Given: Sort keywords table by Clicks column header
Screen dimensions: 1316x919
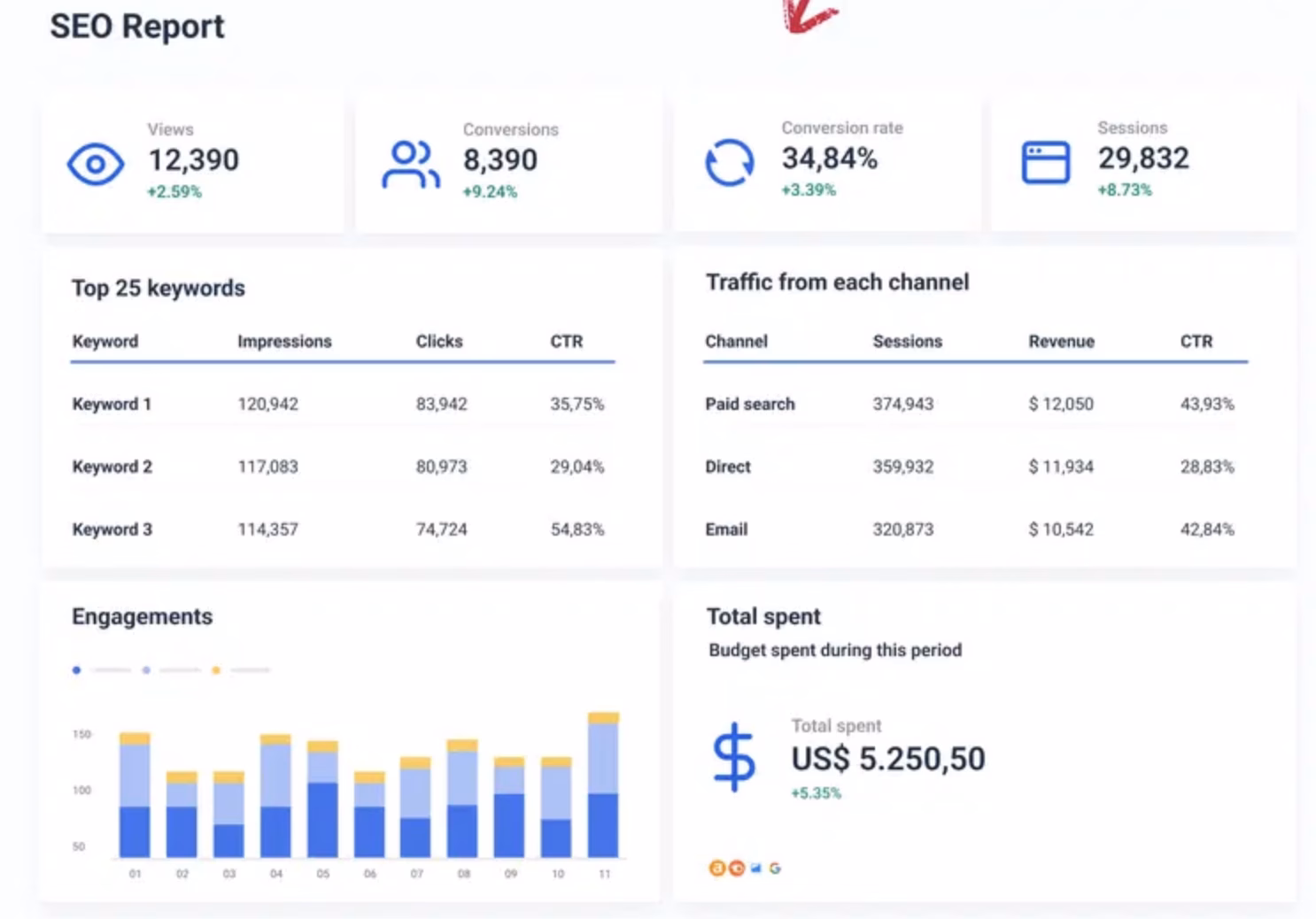Looking at the screenshot, I should point(439,342).
